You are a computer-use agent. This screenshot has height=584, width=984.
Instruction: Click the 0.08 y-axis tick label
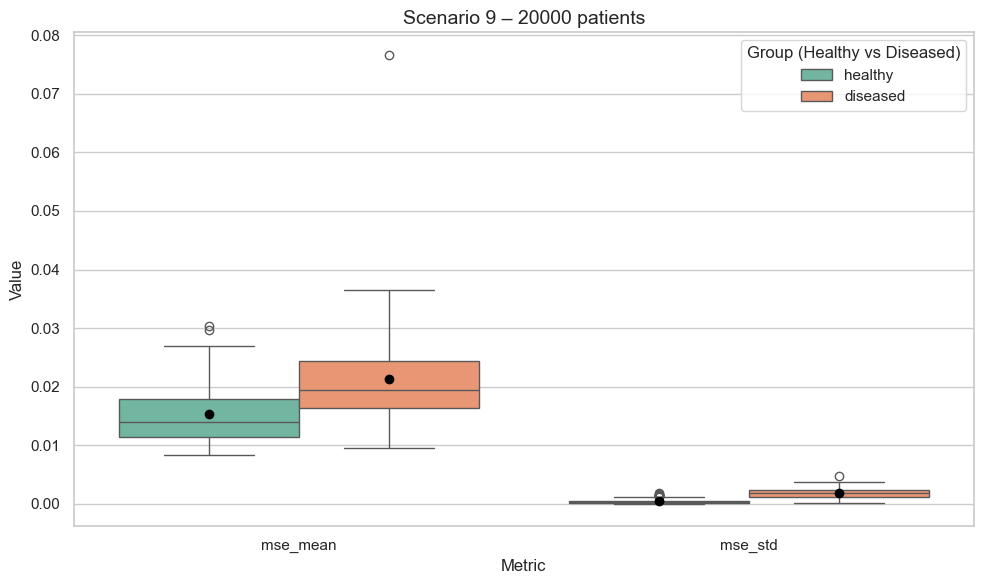46,36
